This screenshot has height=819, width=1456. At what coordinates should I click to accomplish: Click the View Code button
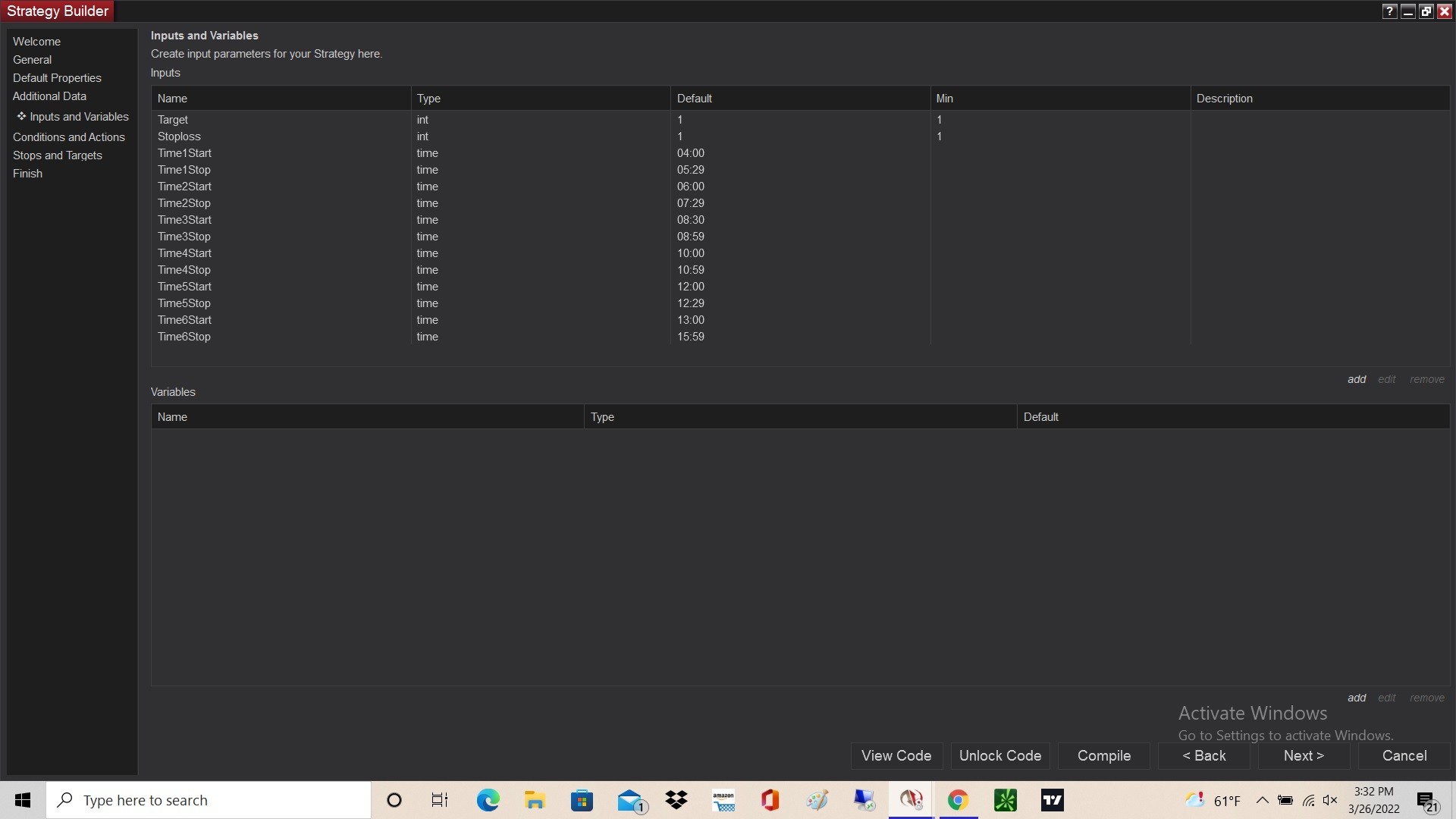[x=896, y=755]
